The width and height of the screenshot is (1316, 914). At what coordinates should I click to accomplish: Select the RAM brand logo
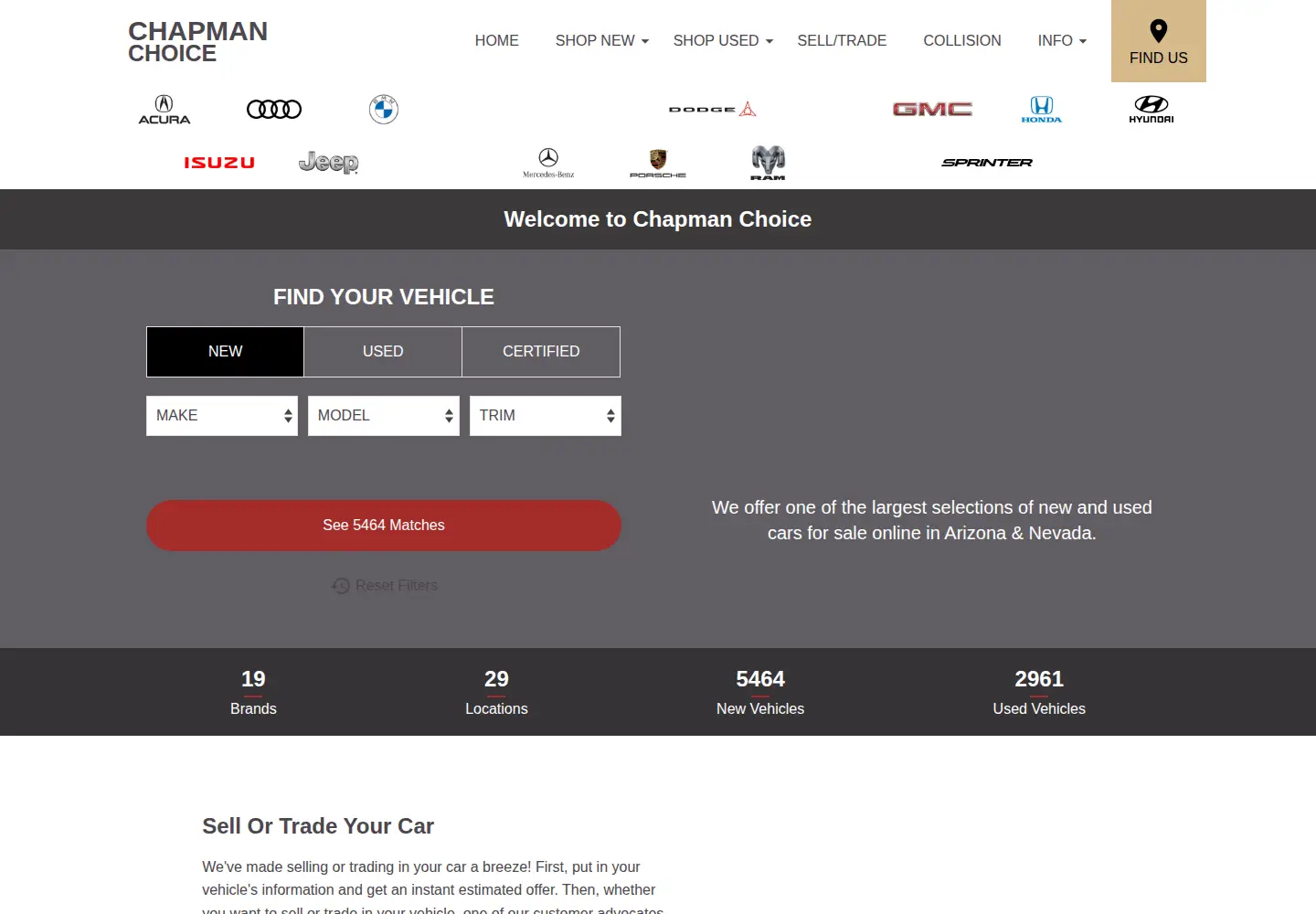click(x=768, y=163)
